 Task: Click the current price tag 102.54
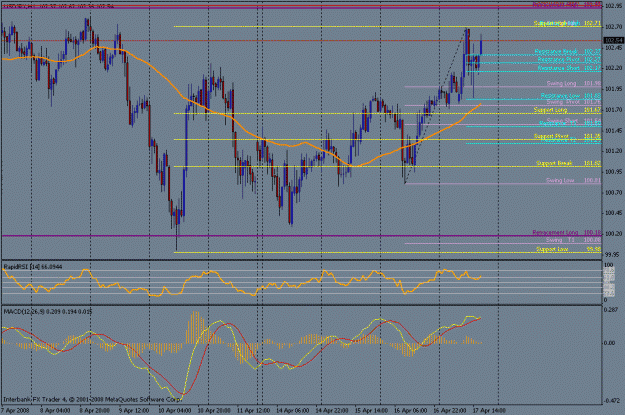click(x=613, y=41)
